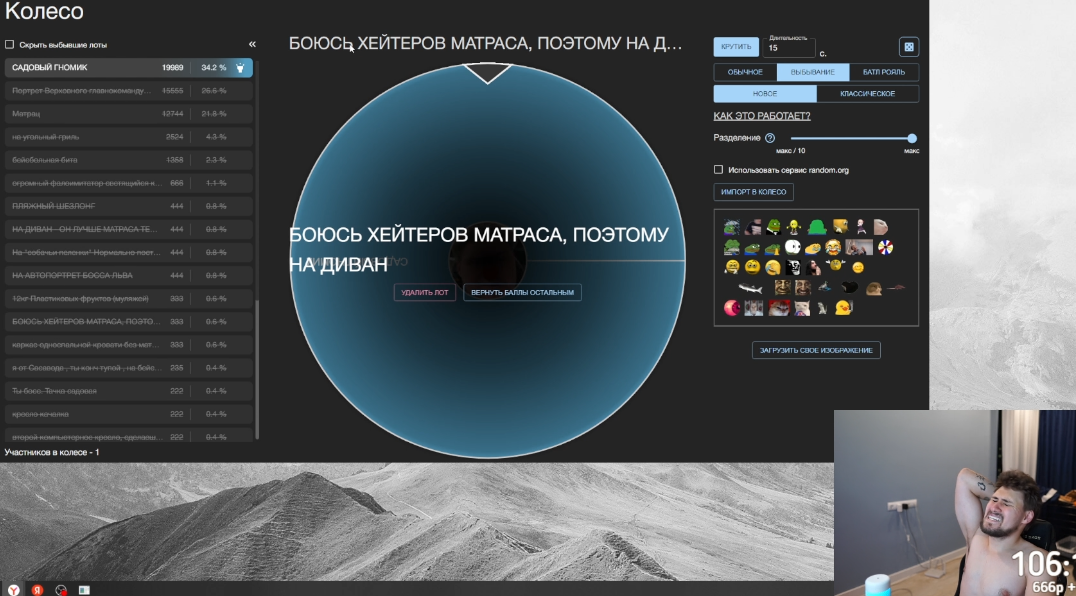Switch to the ОБЫЧНОЕ mode tab
Viewport: 1076px width, 596px height.
coord(745,72)
